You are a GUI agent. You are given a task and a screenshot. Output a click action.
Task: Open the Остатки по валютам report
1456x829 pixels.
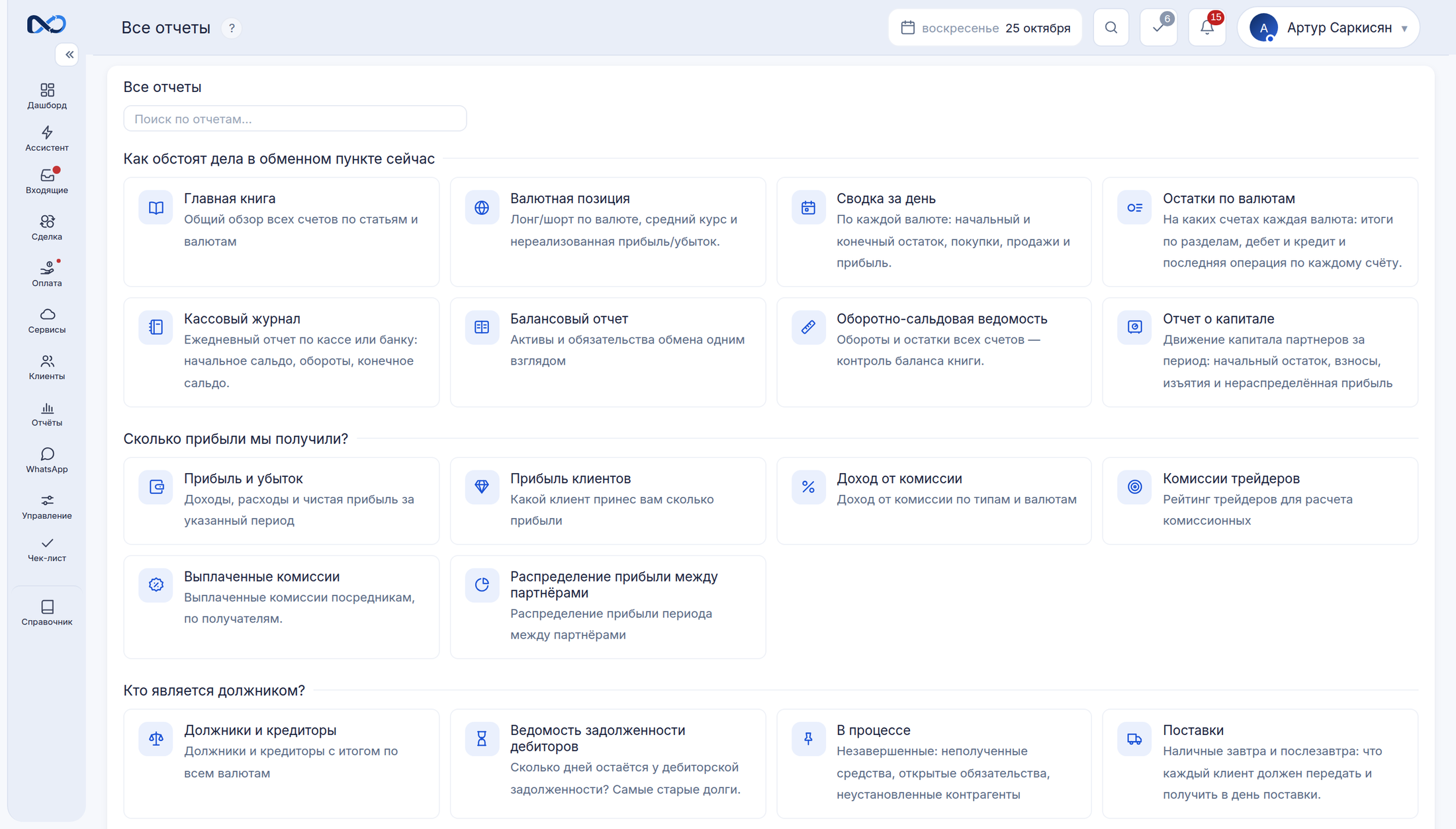pos(1260,232)
